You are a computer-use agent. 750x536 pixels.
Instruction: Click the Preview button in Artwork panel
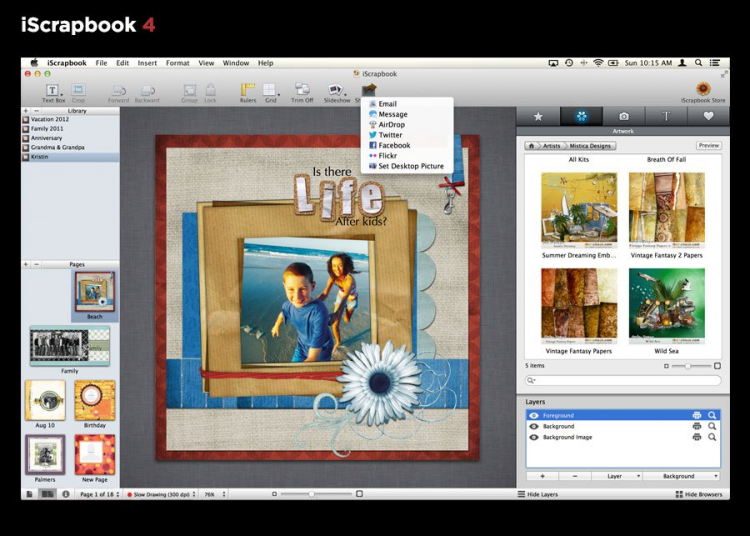pos(708,146)
